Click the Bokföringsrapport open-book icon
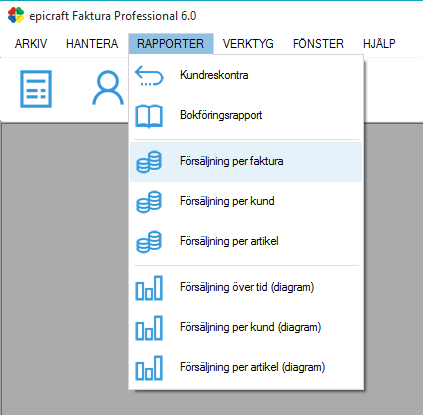This screenshot has height=415, width=423. tap(149, 116)
